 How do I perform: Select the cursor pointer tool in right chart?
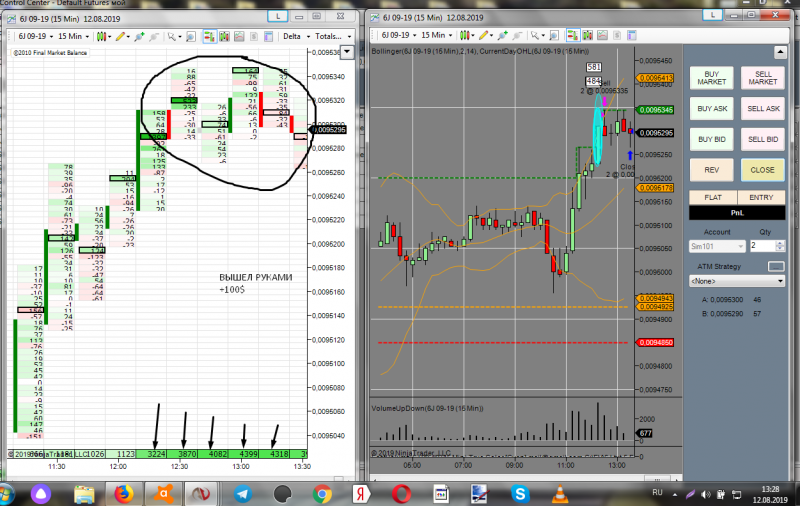click(535, 35)
